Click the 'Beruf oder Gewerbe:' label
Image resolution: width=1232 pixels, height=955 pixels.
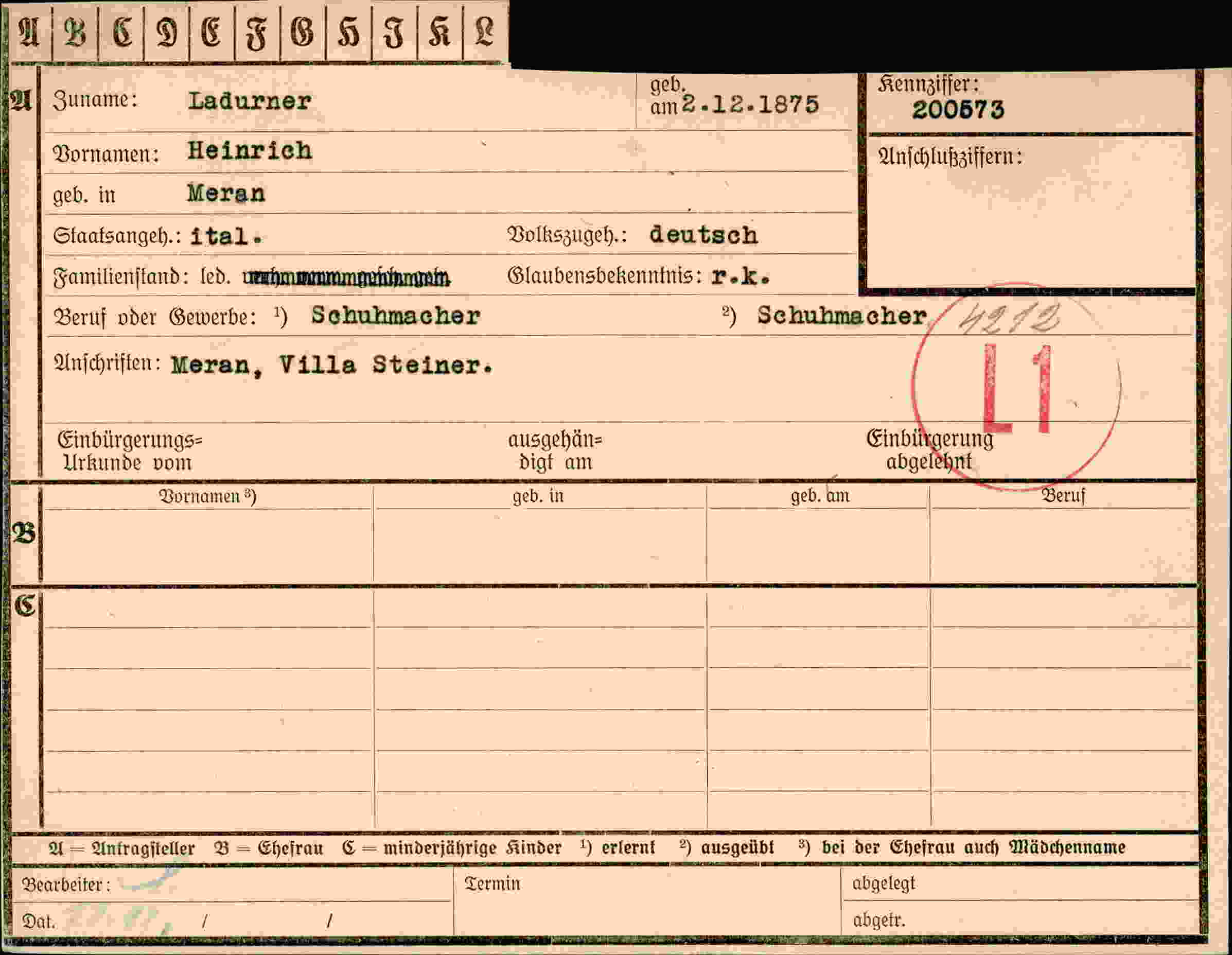(155, 317)
